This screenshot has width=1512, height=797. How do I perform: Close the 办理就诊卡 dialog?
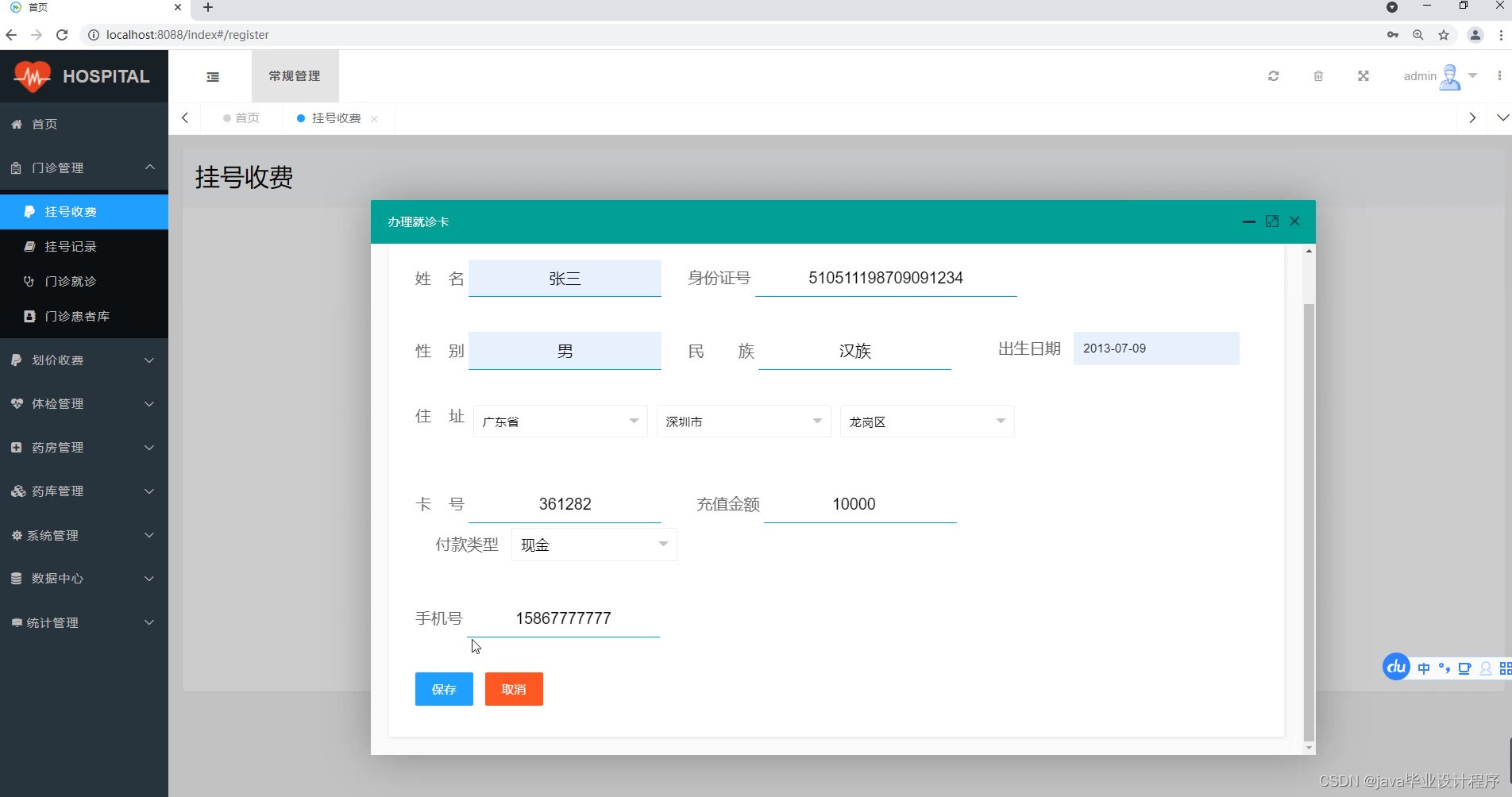[x=1295, y=221]
